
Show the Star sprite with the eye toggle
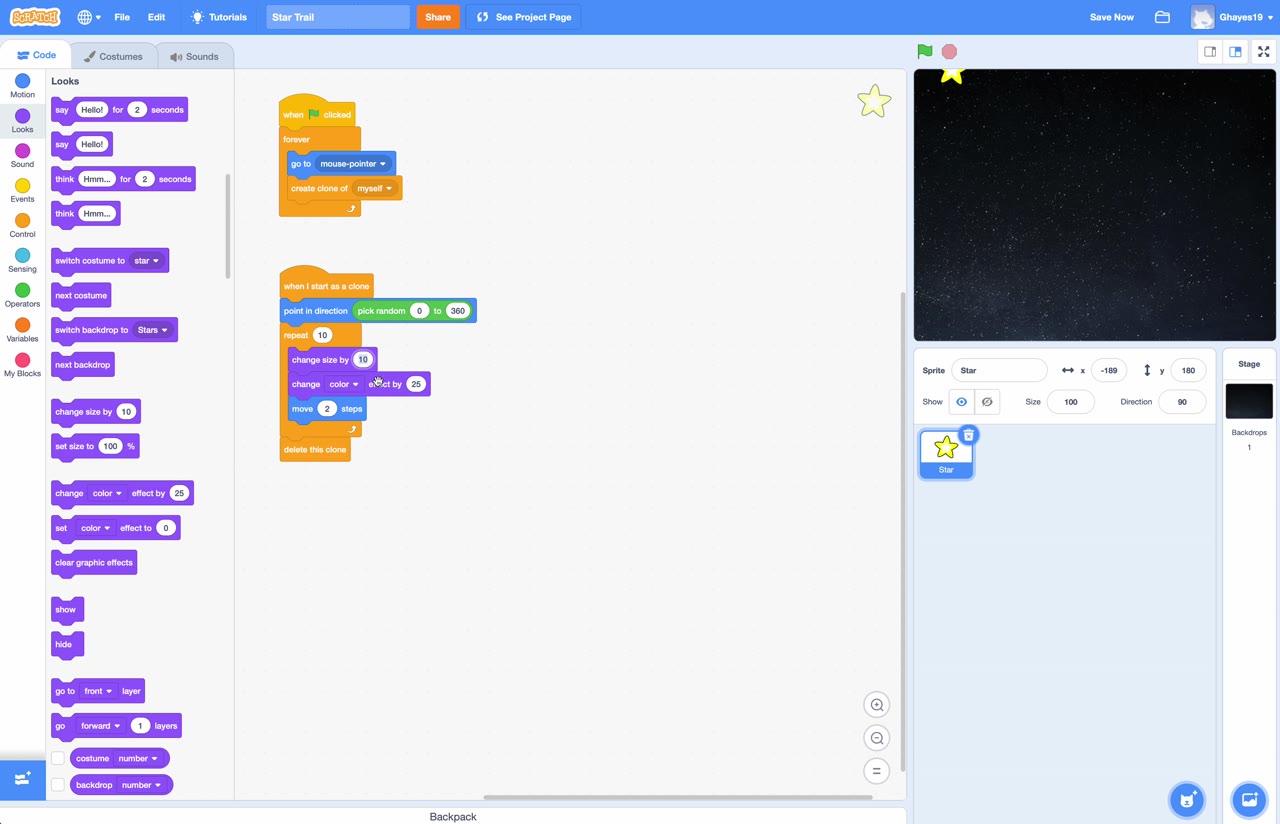[x=961, y=401]
